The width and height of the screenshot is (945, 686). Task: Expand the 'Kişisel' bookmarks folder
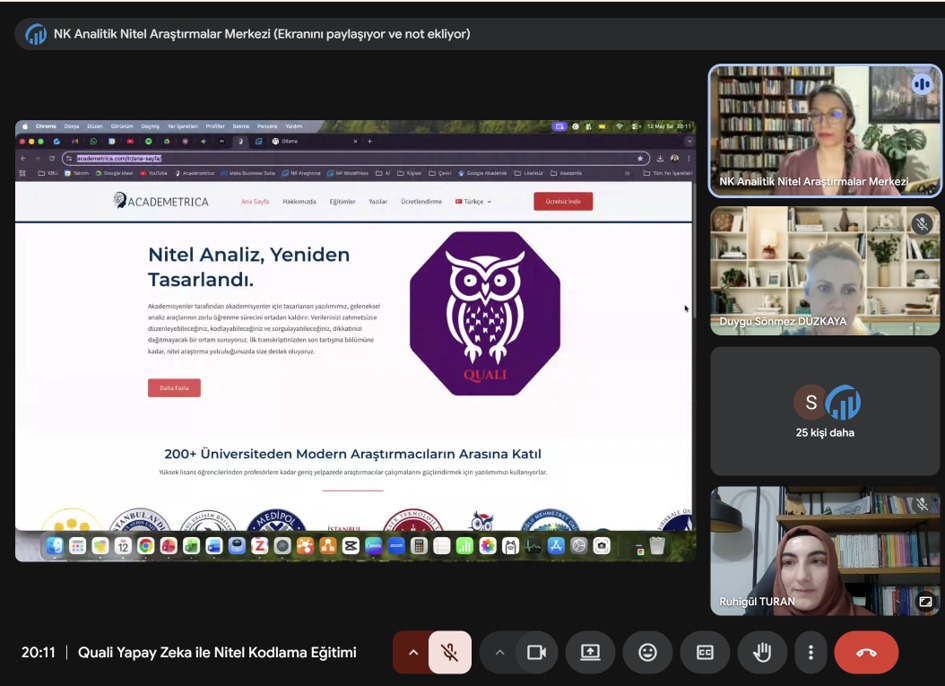tap(409, 173)
